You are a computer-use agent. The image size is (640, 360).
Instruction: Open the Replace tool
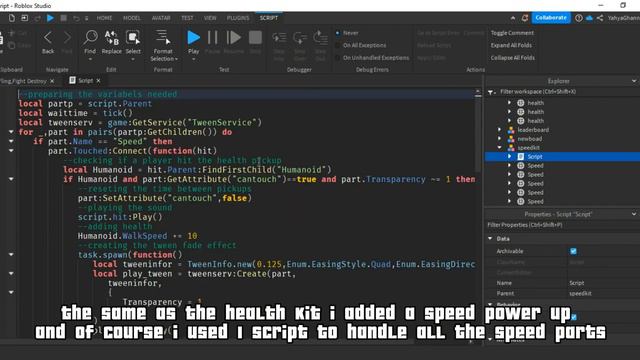point(111,38)
